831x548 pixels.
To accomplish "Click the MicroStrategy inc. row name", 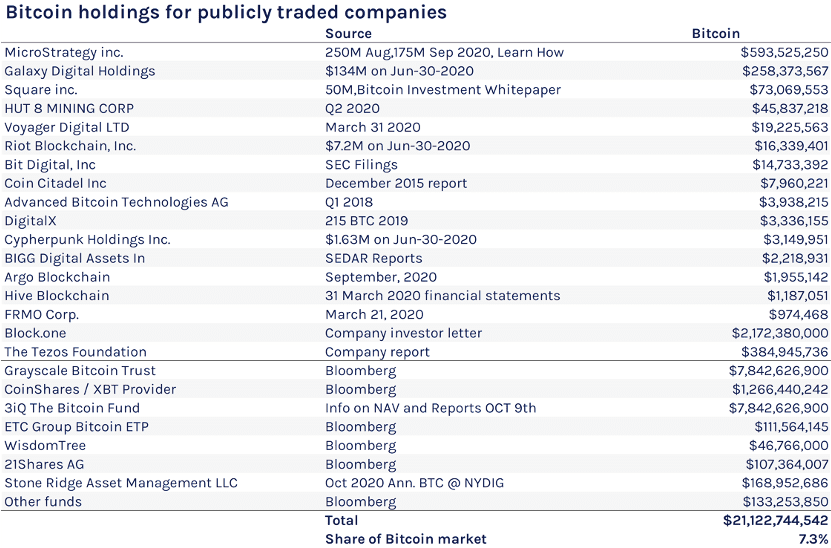I will click(x=64, y=52).
